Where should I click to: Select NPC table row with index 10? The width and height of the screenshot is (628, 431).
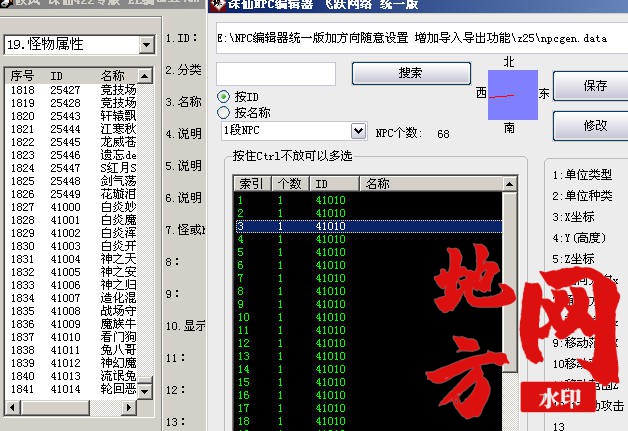[368, 317]
